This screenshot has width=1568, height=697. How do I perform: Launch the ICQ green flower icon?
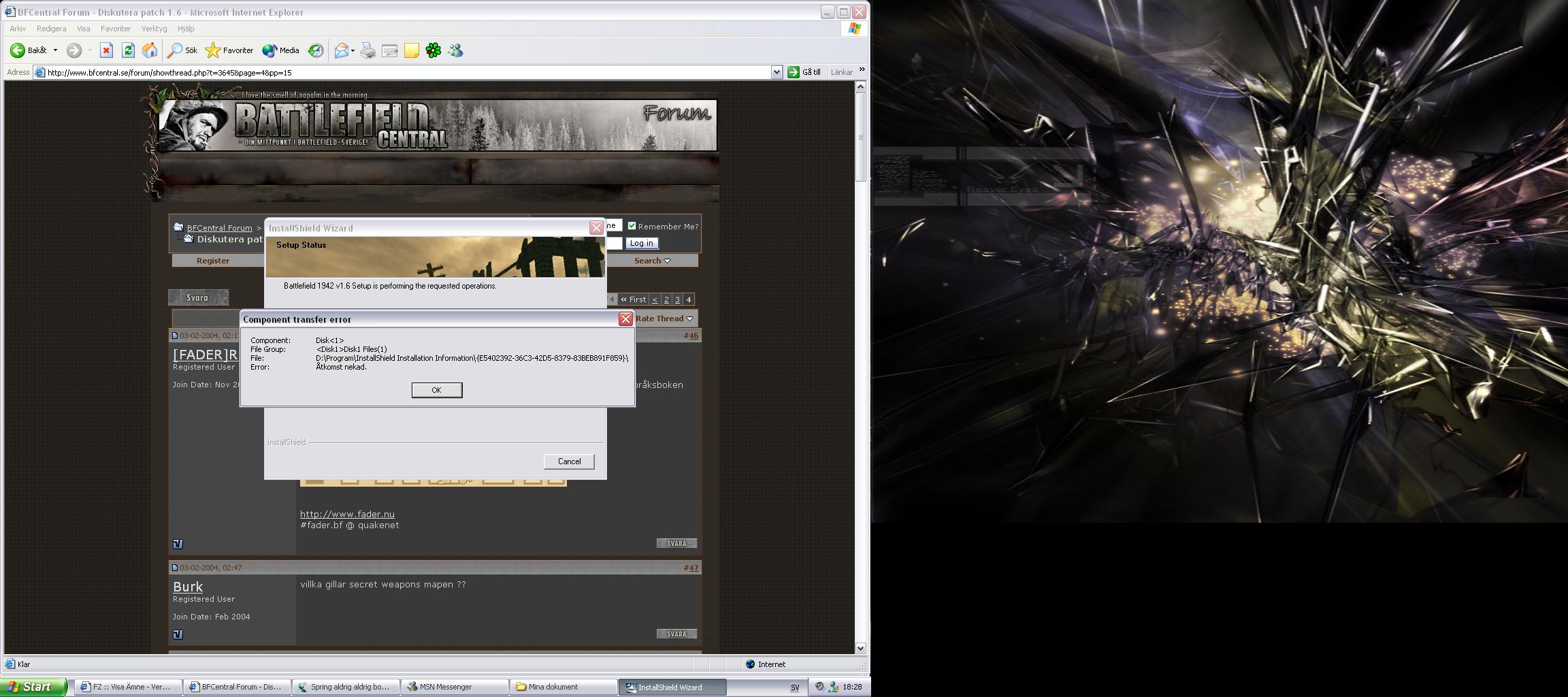coord(434,50)
